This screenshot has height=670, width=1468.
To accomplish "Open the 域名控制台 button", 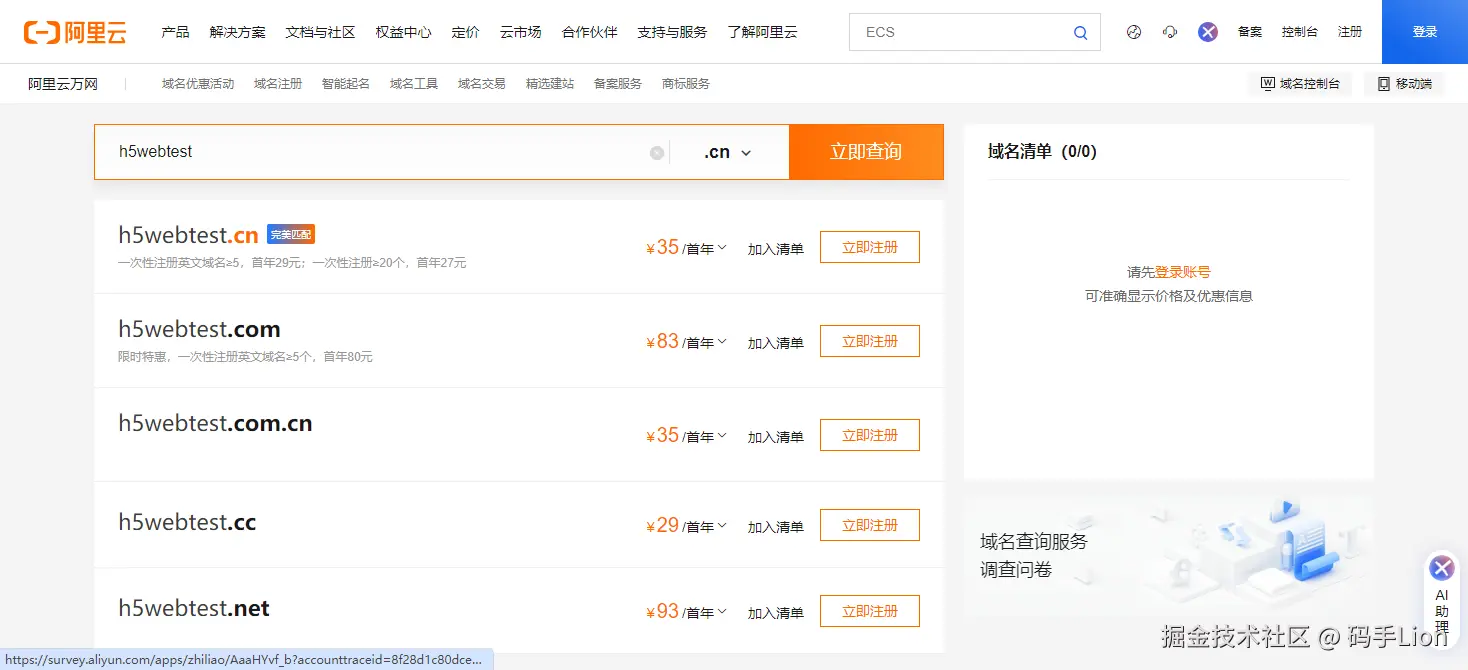I will click(1300, 84).
